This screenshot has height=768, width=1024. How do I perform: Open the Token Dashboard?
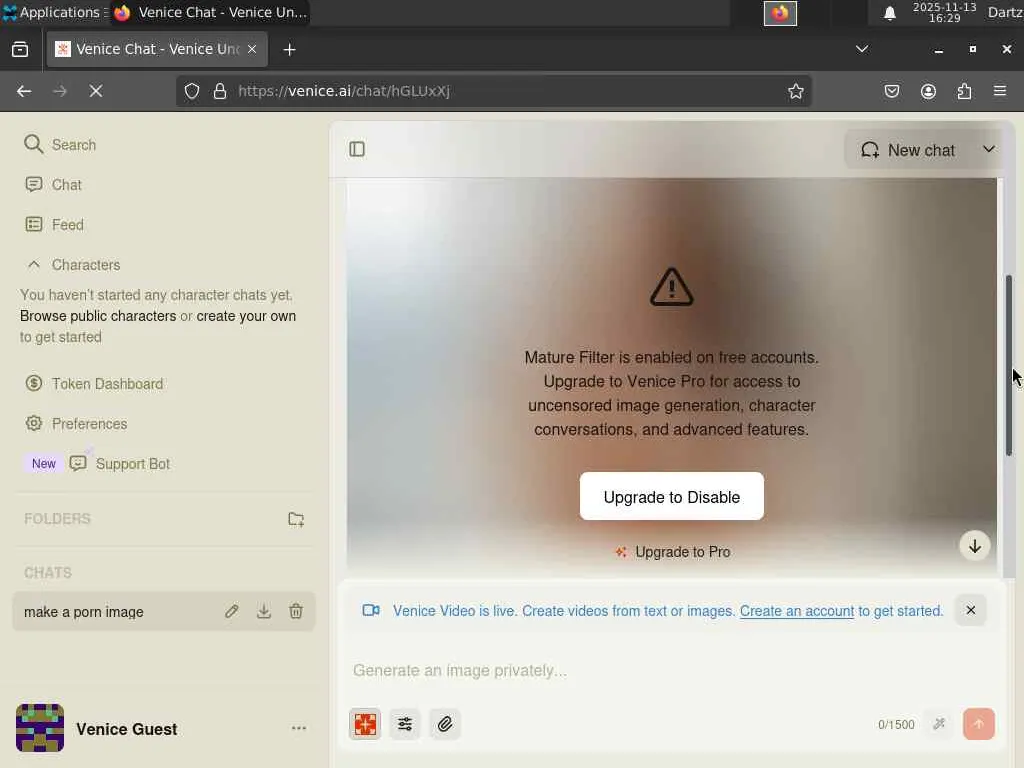coord(94,383)
